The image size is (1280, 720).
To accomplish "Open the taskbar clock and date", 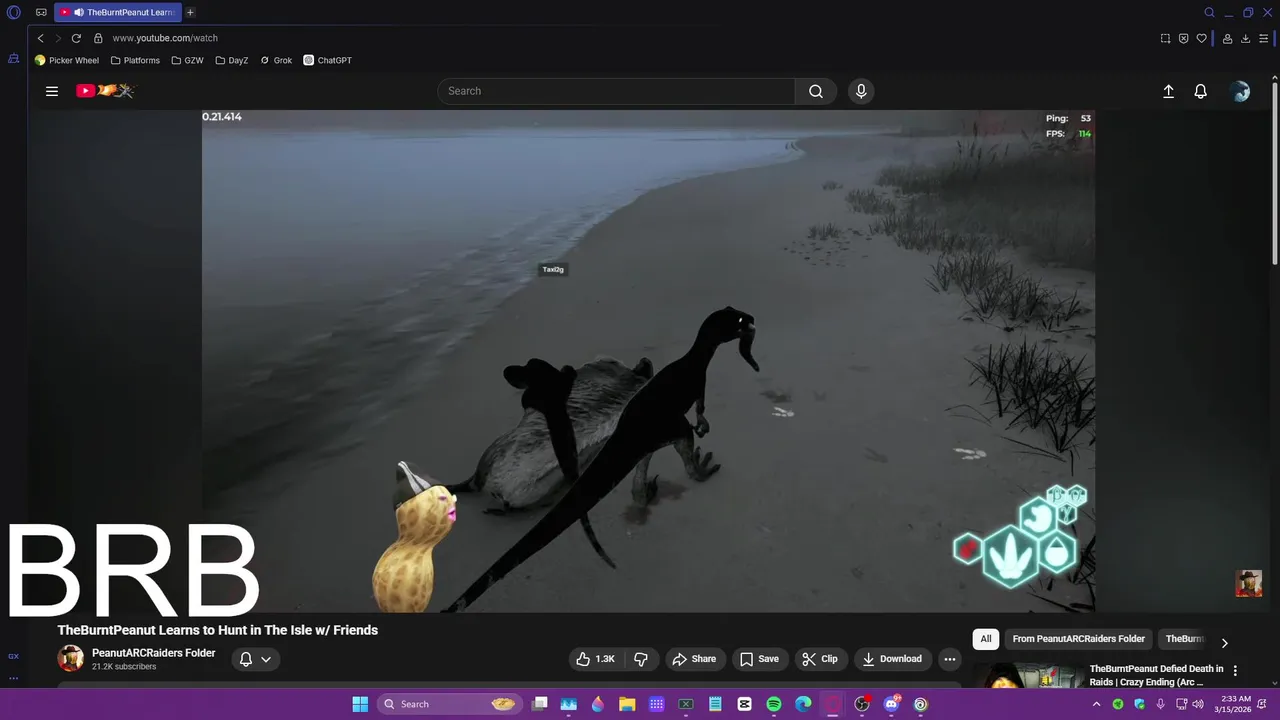I will pyautogui.click(x=1235, y=704).
